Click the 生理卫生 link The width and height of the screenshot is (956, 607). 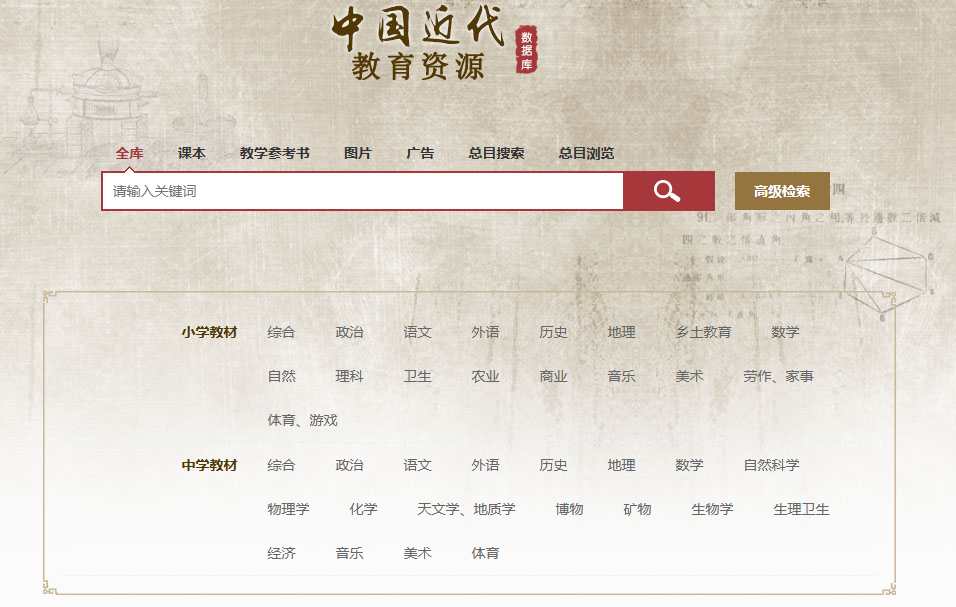801,509
